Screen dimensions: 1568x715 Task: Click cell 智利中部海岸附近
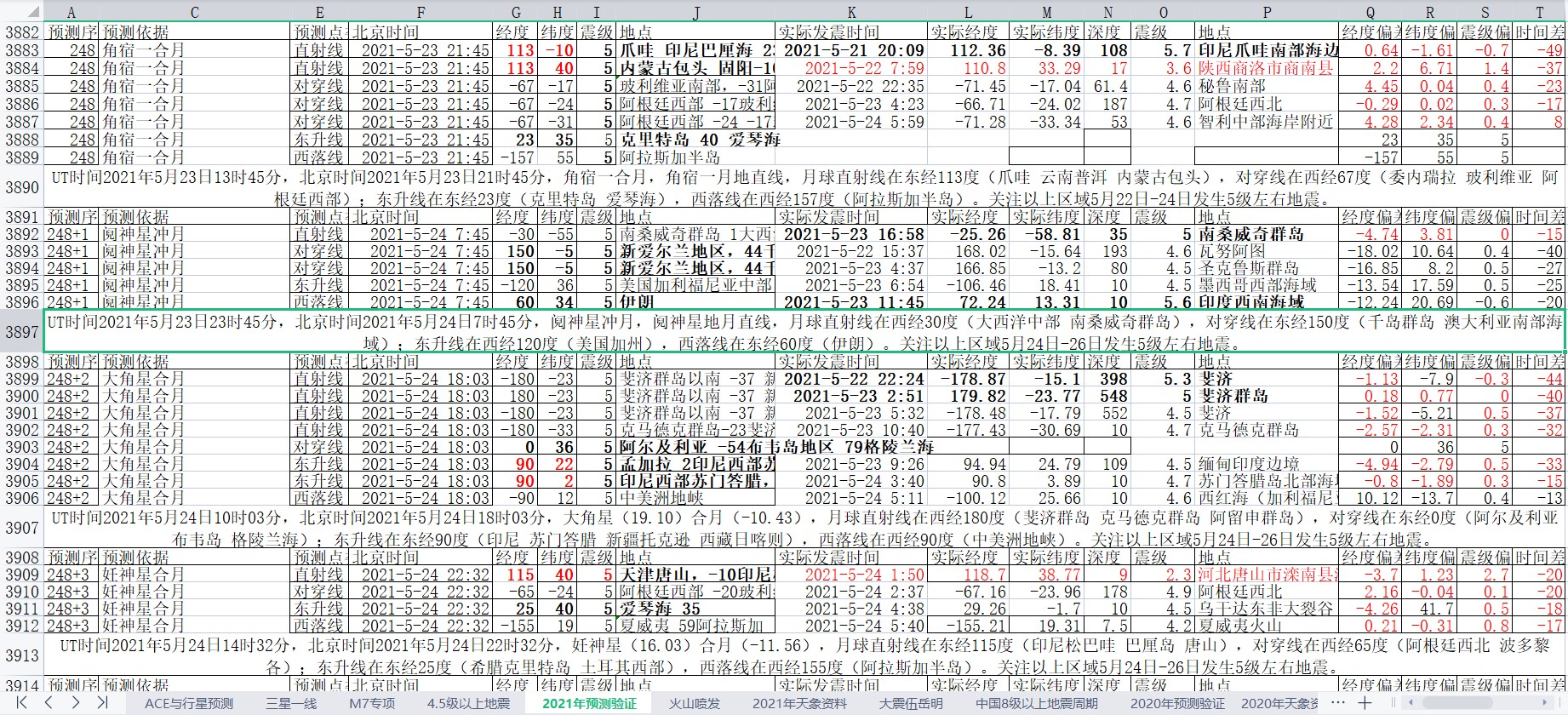[1267, 122]
